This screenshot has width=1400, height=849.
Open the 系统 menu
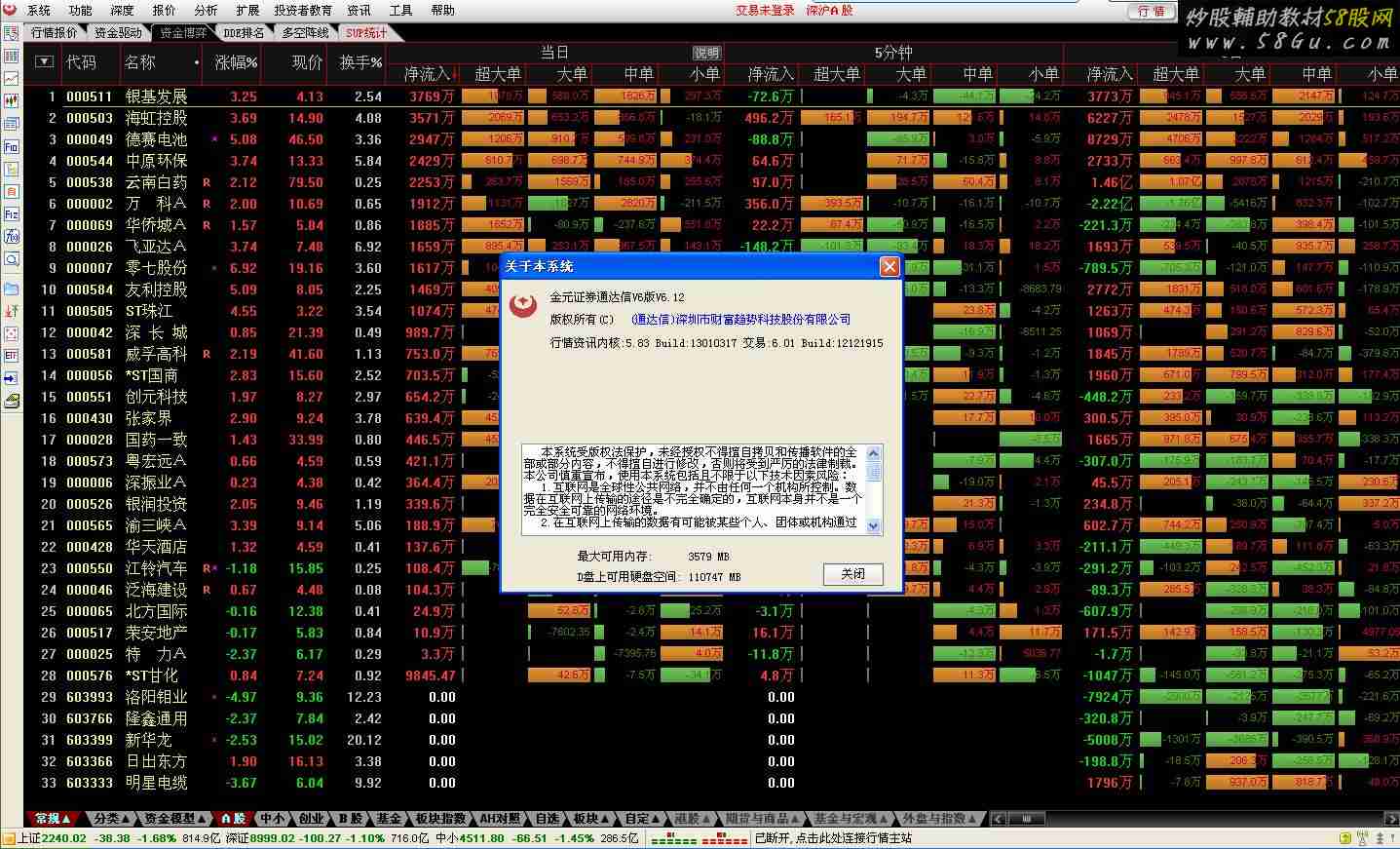point(39,10)
